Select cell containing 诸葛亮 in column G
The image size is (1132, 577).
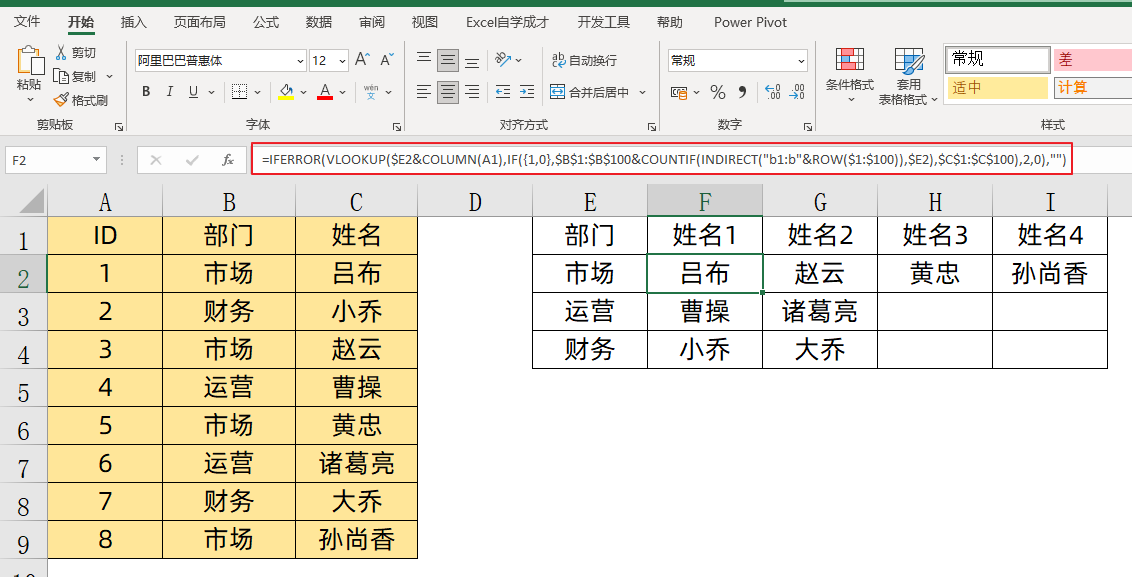point(820,311)
